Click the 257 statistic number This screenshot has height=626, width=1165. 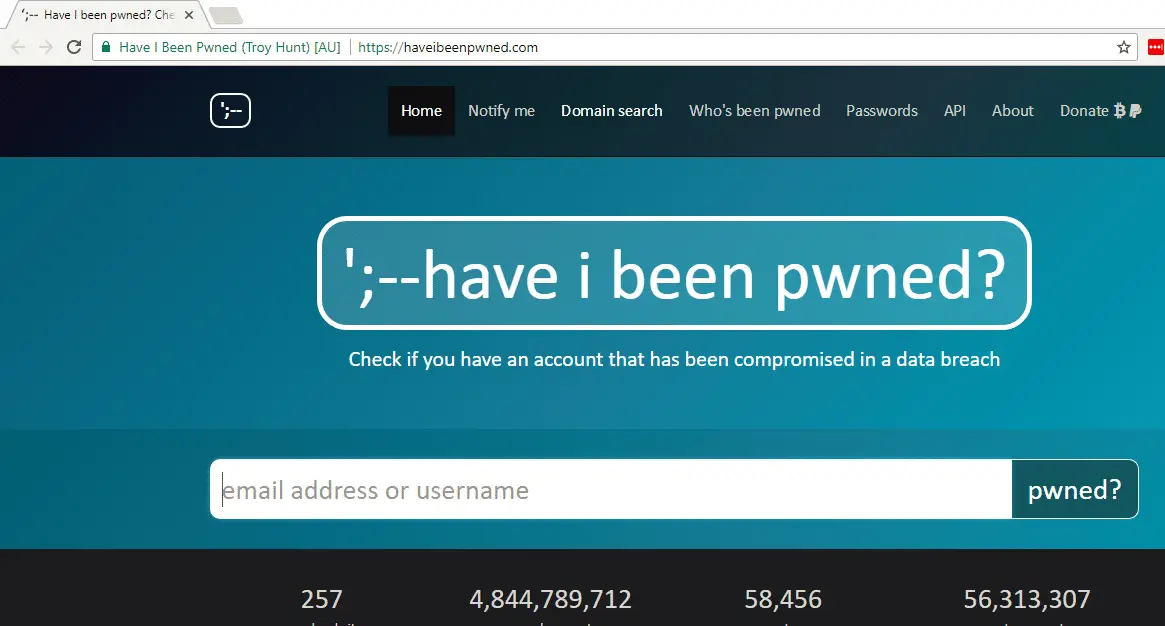click(x=321, y=599)
